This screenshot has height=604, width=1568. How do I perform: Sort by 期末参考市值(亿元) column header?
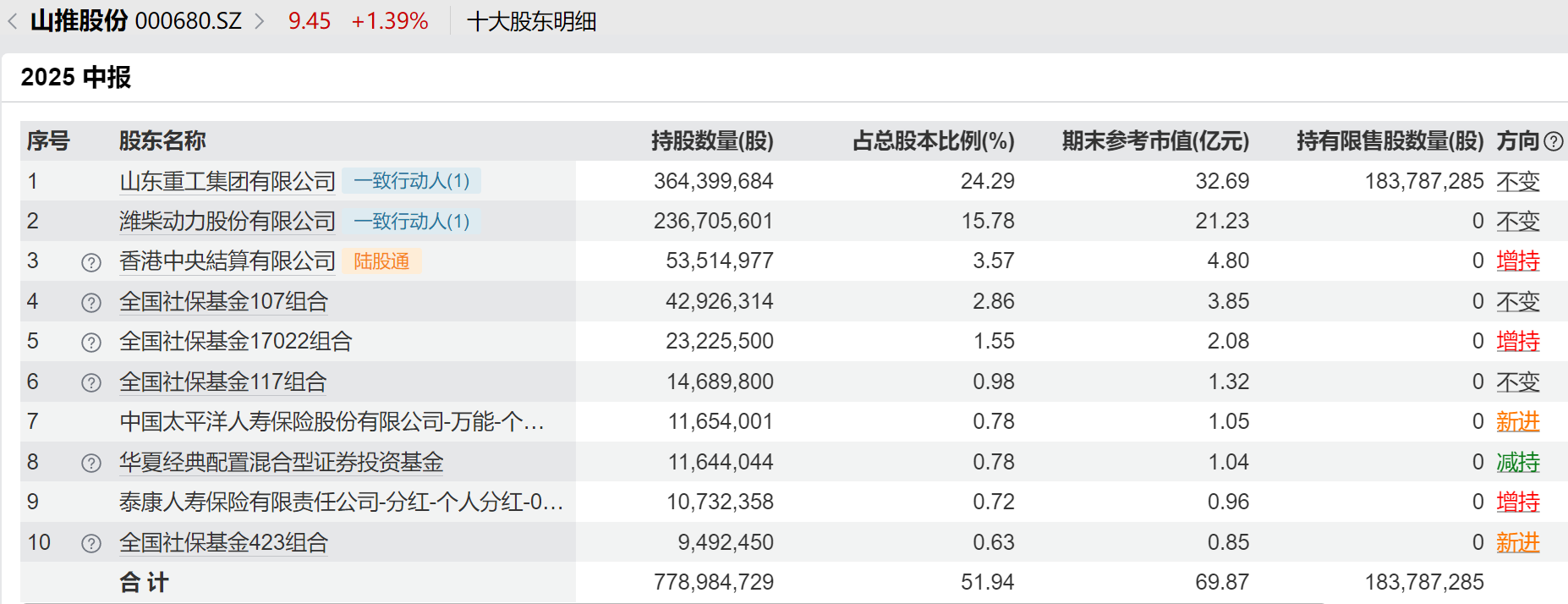pos(1156,140)
